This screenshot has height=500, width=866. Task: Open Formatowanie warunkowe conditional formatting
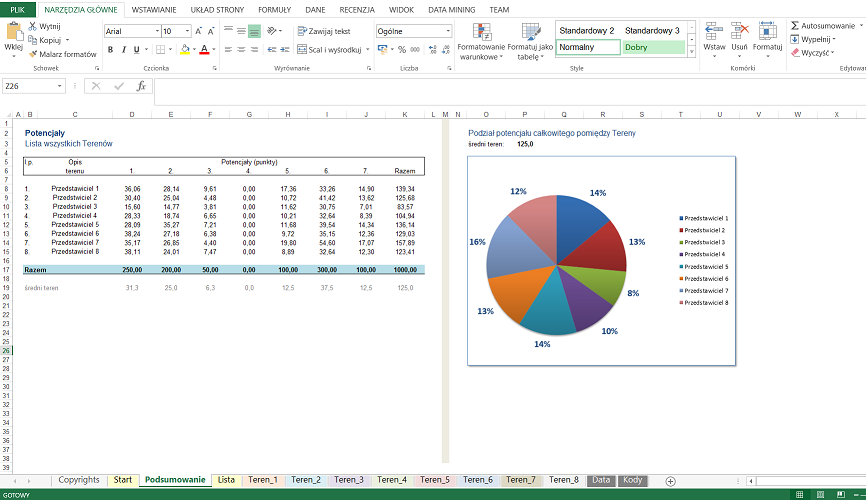coord(482,42)
